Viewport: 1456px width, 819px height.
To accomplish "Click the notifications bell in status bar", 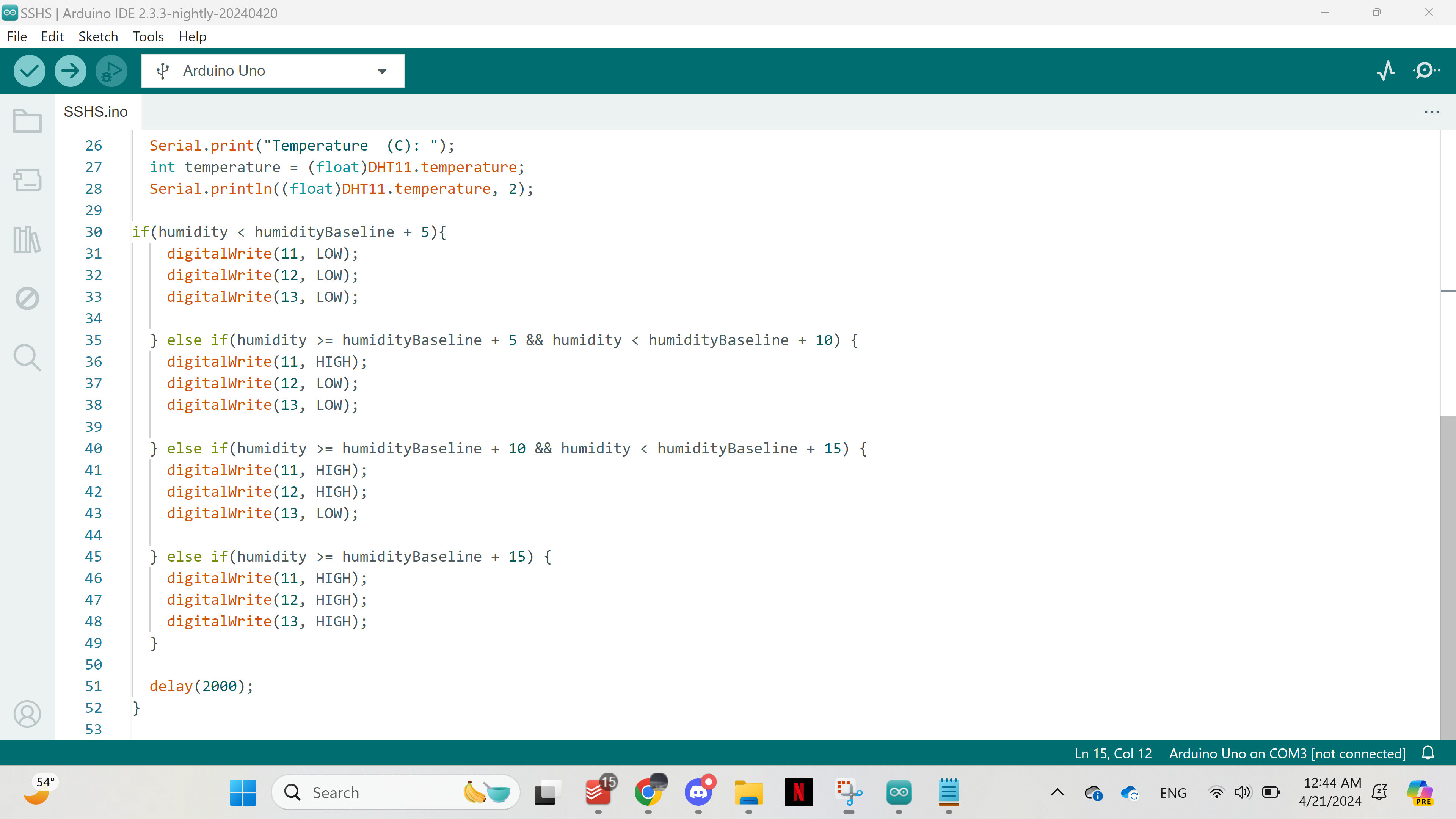I will tap(1428, 753).
